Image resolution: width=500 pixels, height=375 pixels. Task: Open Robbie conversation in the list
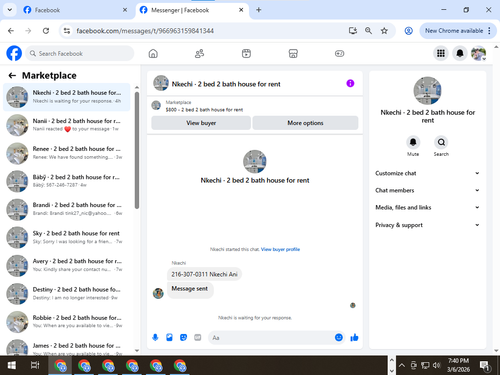tap(67, 322)
